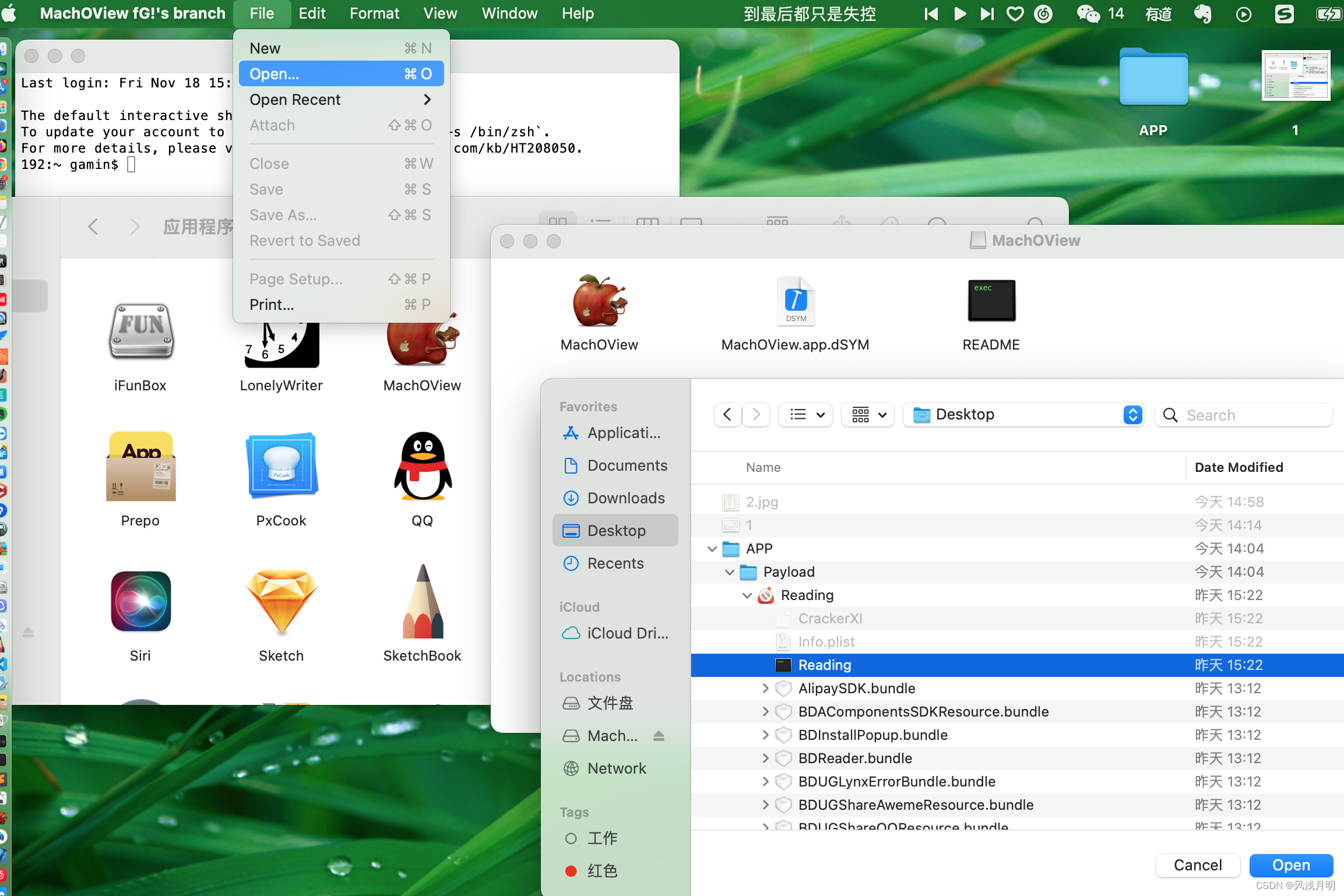Open the Prepo app icon
This screenshot has height=896, width=1344.
tap(140, 466)
